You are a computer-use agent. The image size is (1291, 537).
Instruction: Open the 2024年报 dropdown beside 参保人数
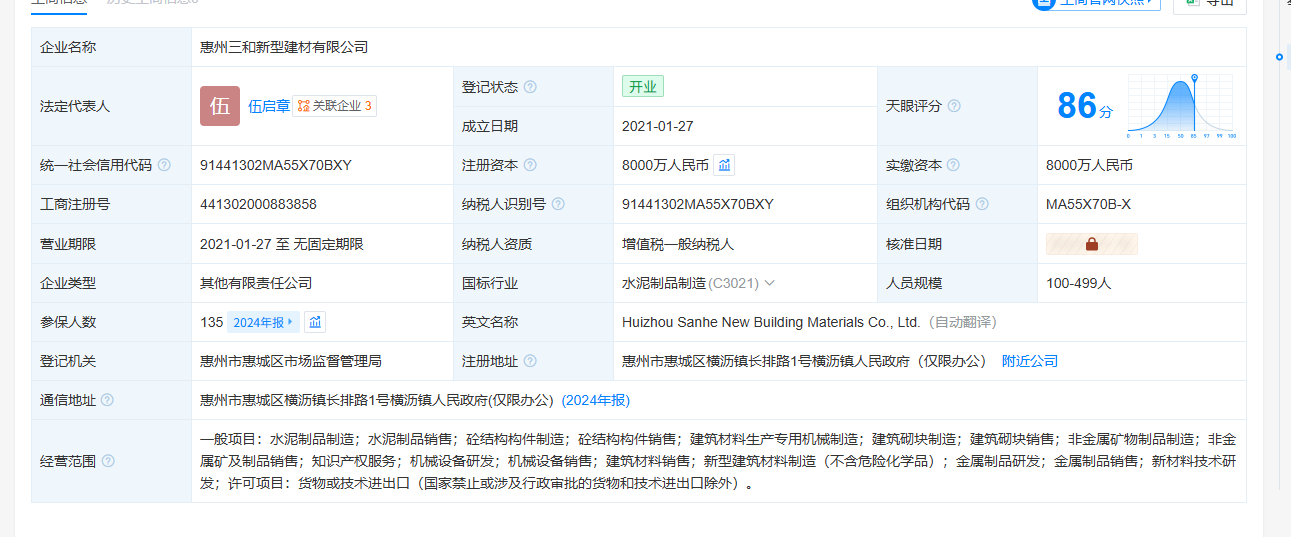point(262,322)
